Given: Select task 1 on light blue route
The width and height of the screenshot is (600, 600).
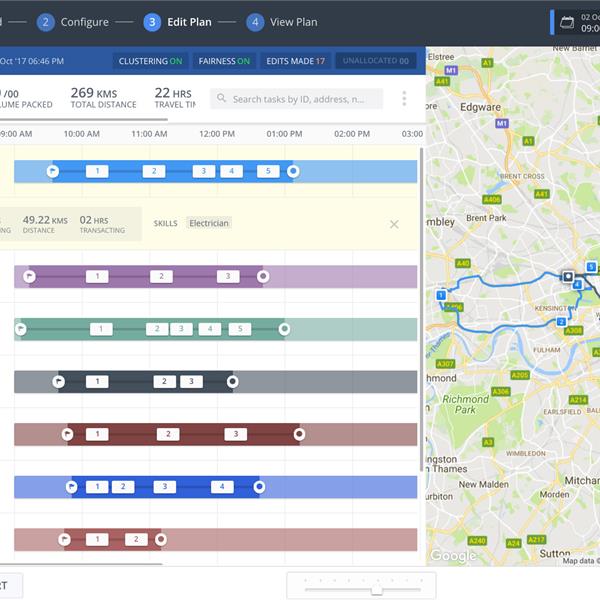Looking at the screenshot, I should (97, 171).
